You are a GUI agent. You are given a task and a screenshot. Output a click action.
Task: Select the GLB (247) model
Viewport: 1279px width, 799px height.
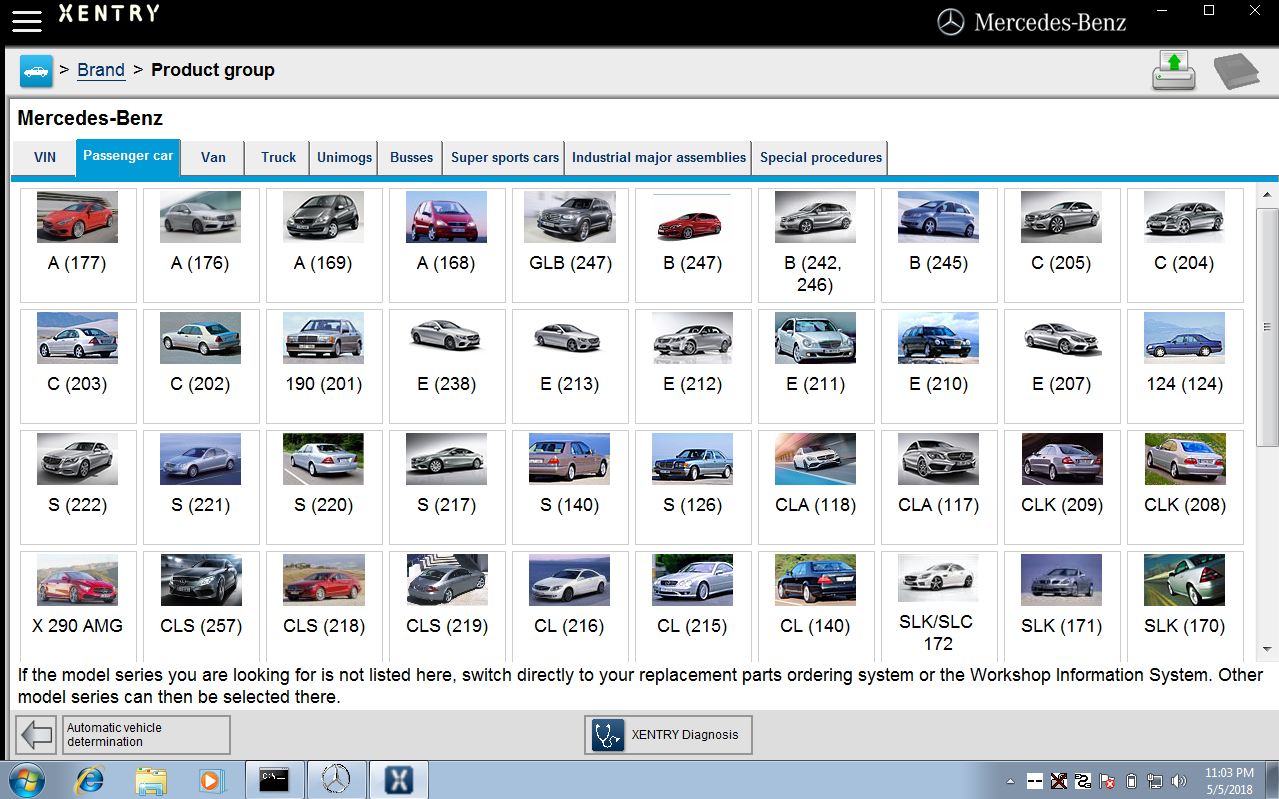570,245
